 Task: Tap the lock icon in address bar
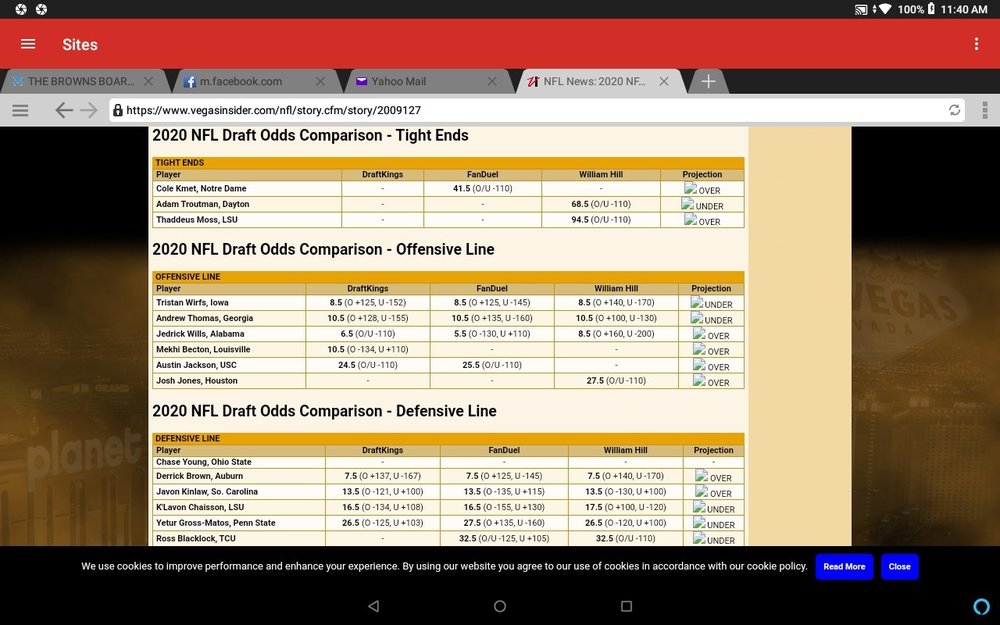coord(117,110)
